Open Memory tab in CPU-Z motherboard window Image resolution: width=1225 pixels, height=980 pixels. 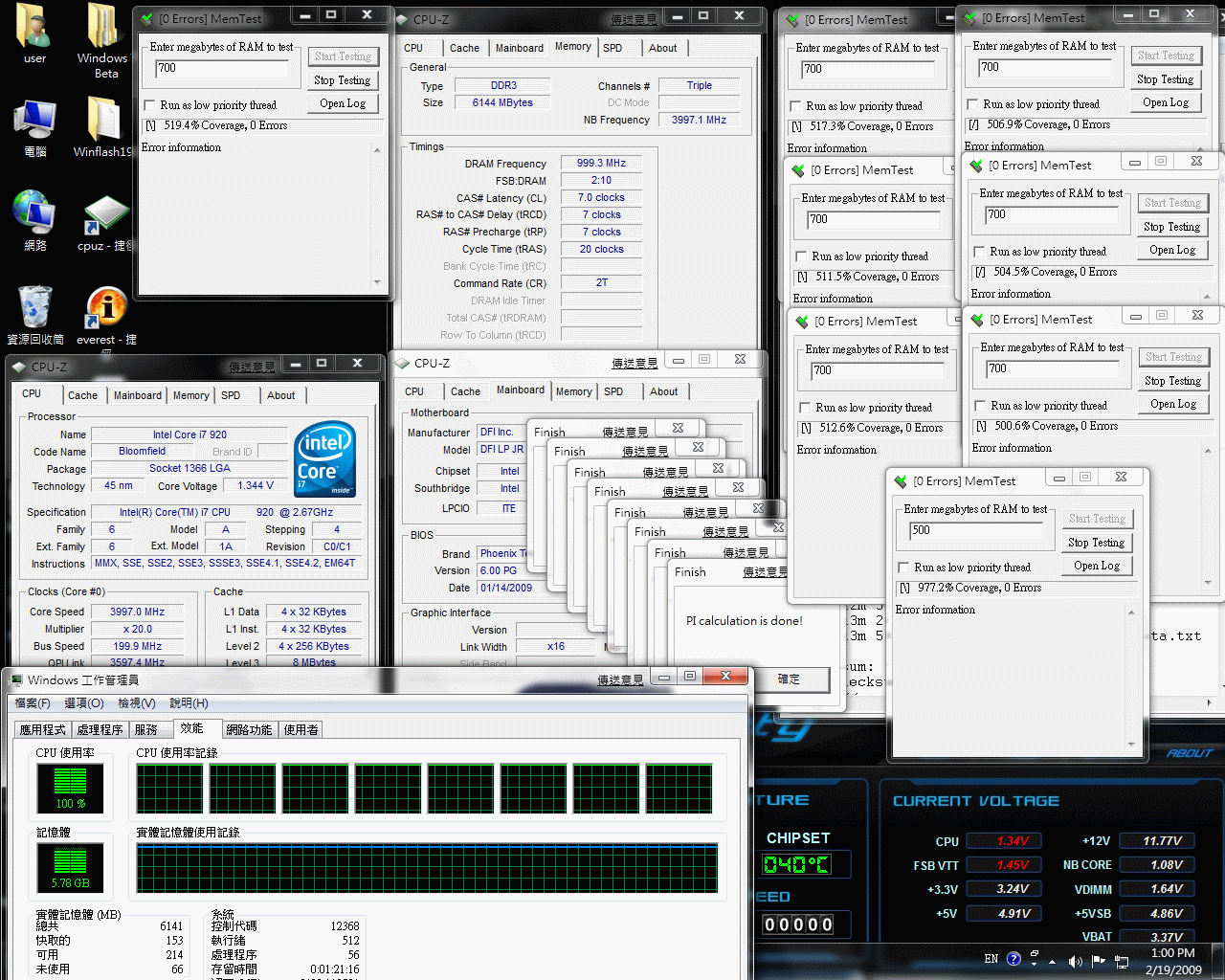point(573,391)
